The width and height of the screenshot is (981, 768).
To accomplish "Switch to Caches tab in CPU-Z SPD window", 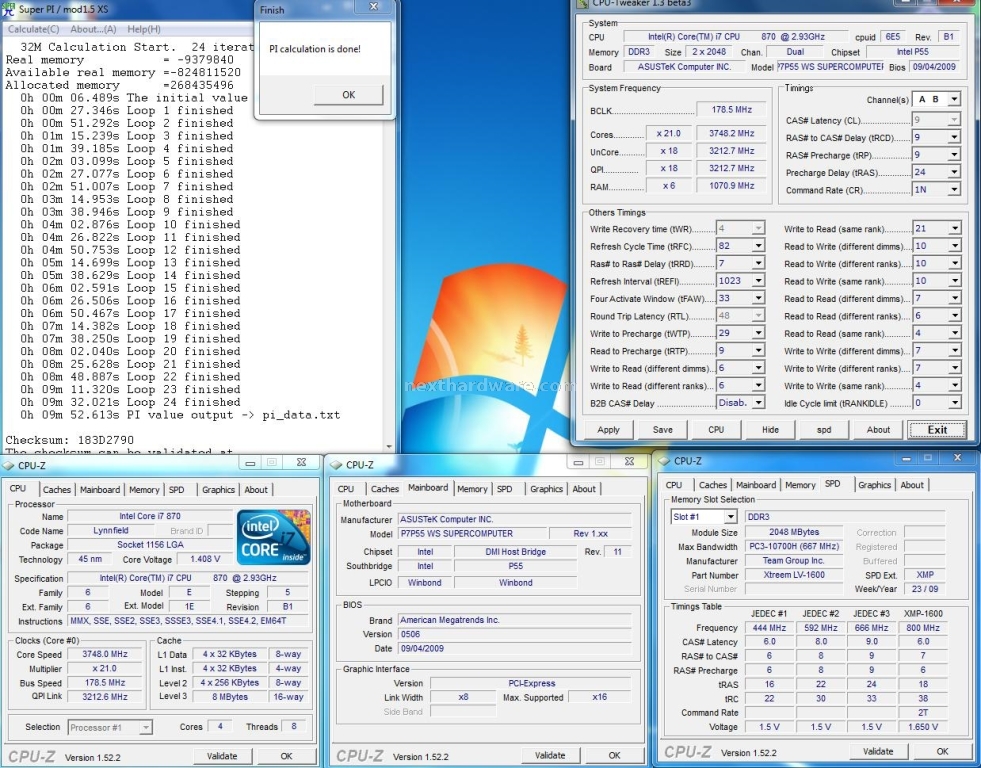I will pos(713,485).
